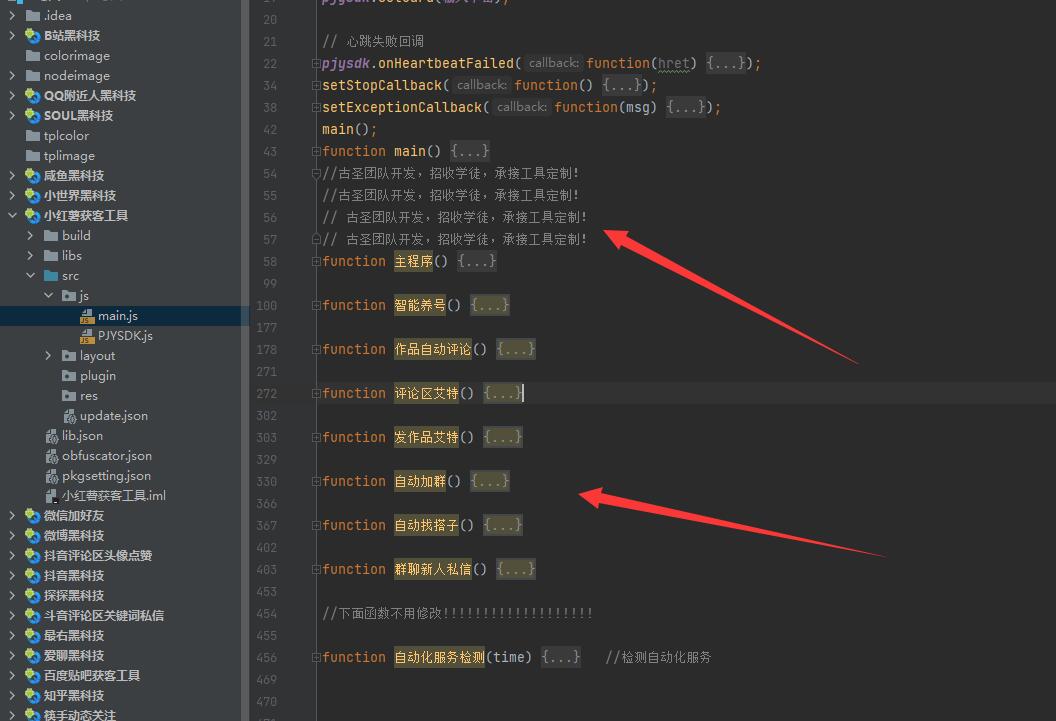Expand the folded 主程序 function body
Screen dimensions: 1056x721
pyautogui.click(x=477, y=261)
